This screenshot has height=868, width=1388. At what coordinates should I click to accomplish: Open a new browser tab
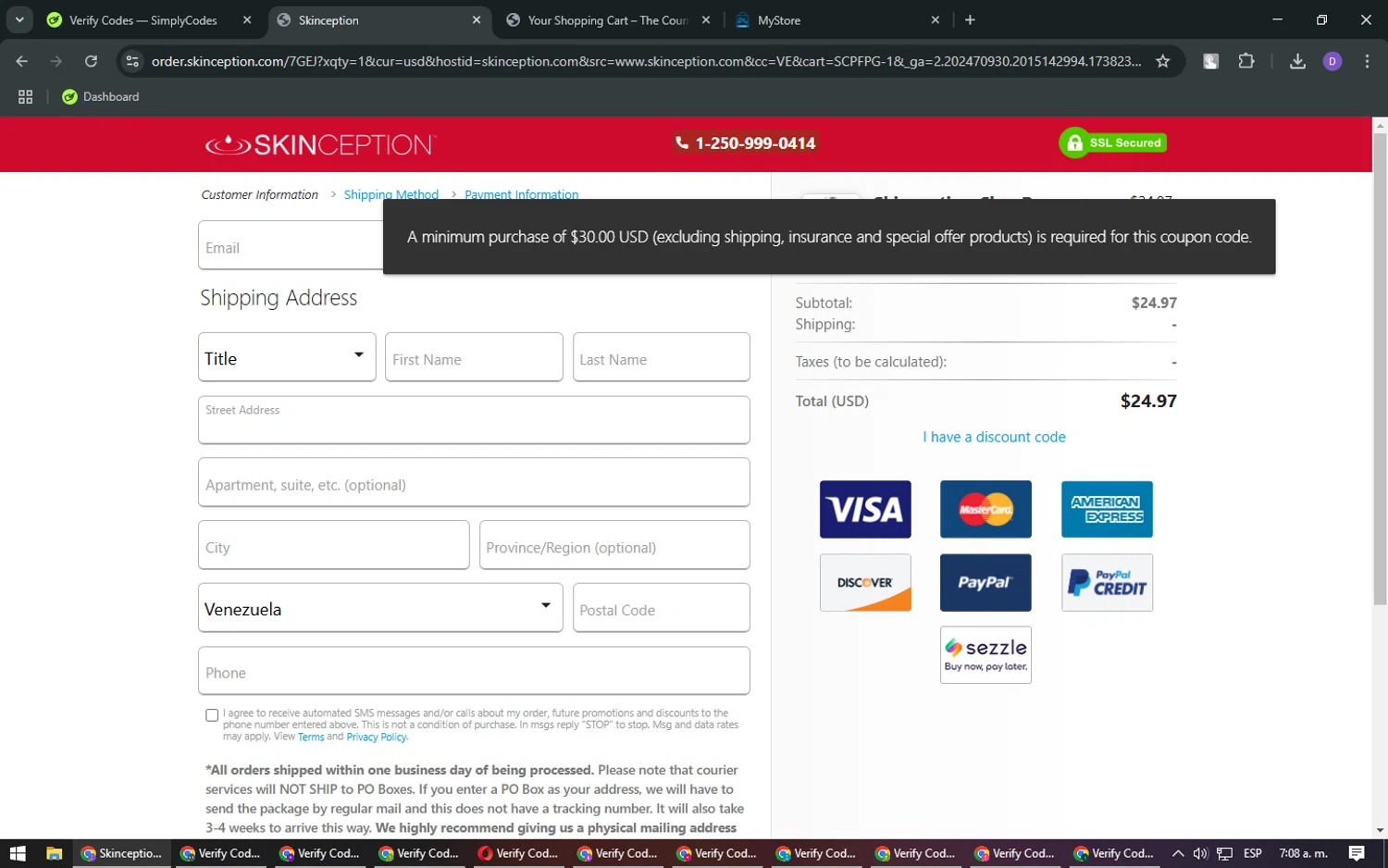point(970,19)
